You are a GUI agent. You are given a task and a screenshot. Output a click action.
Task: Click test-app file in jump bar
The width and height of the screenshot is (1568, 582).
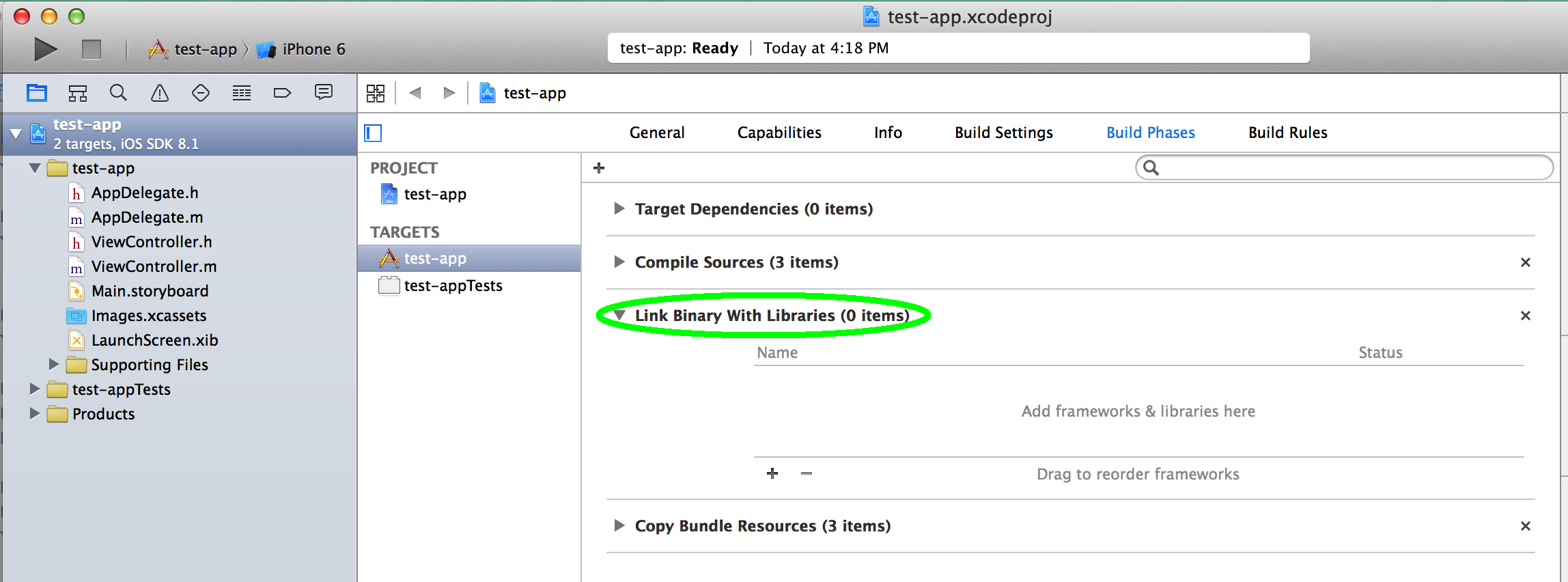[523, 93]
